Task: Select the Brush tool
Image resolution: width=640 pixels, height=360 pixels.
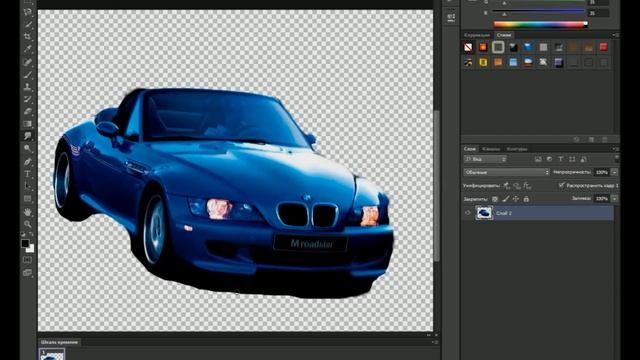Action: pyautogui.click(x=27, y=75)
